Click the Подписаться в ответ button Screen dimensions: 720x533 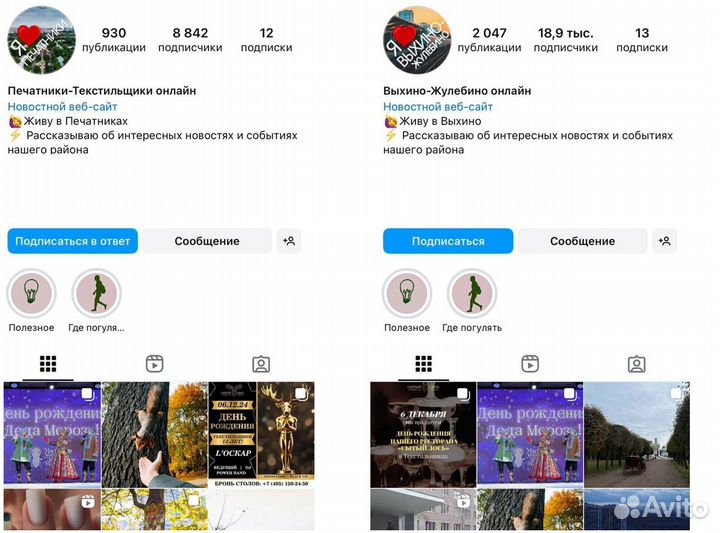[x=73, y=241]
